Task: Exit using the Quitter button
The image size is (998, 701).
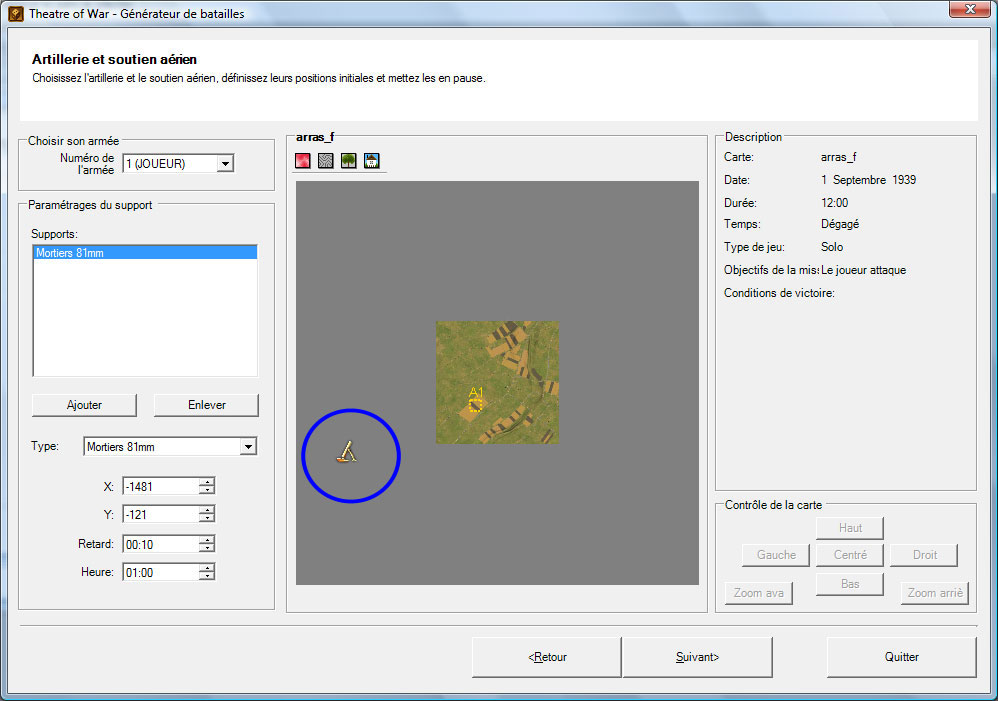Action: coord(901,657)
